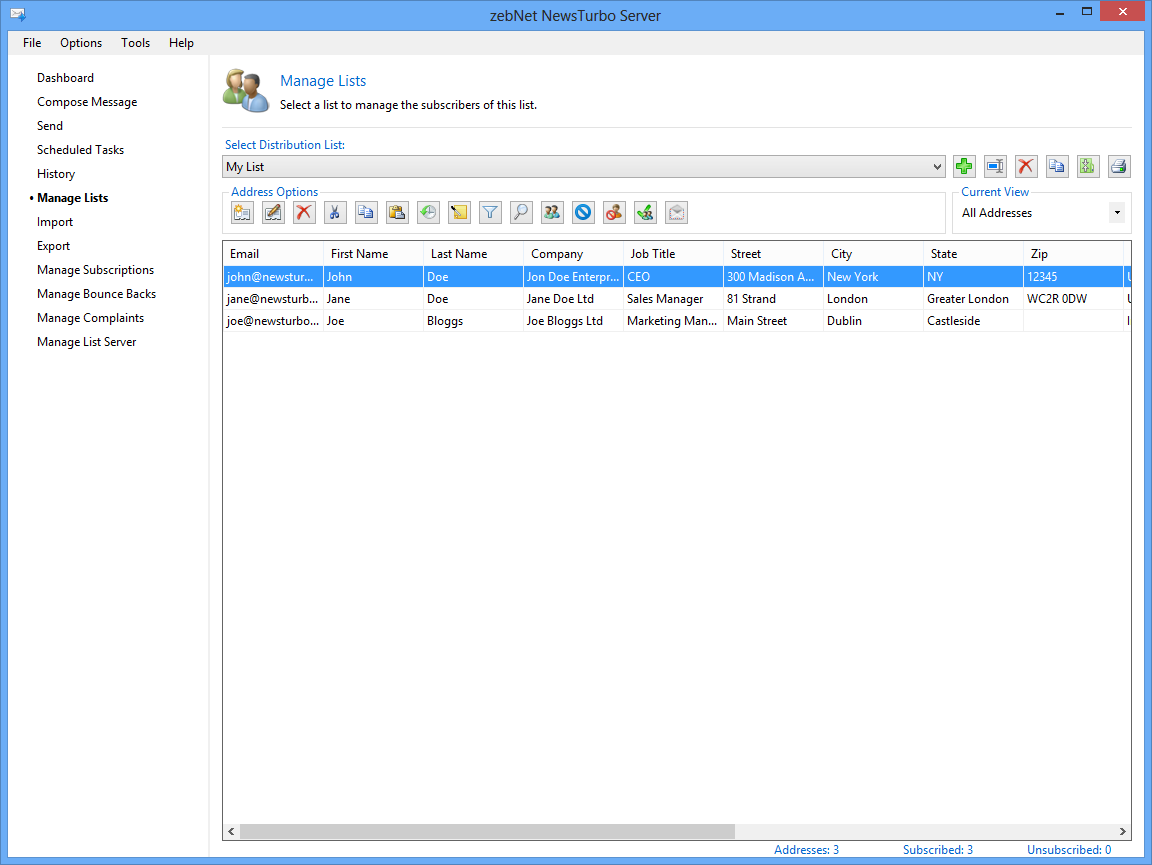This screenshot has width=1152, height=865.
Task: Expand the Current View dropdown
Action: point(1116,213)
